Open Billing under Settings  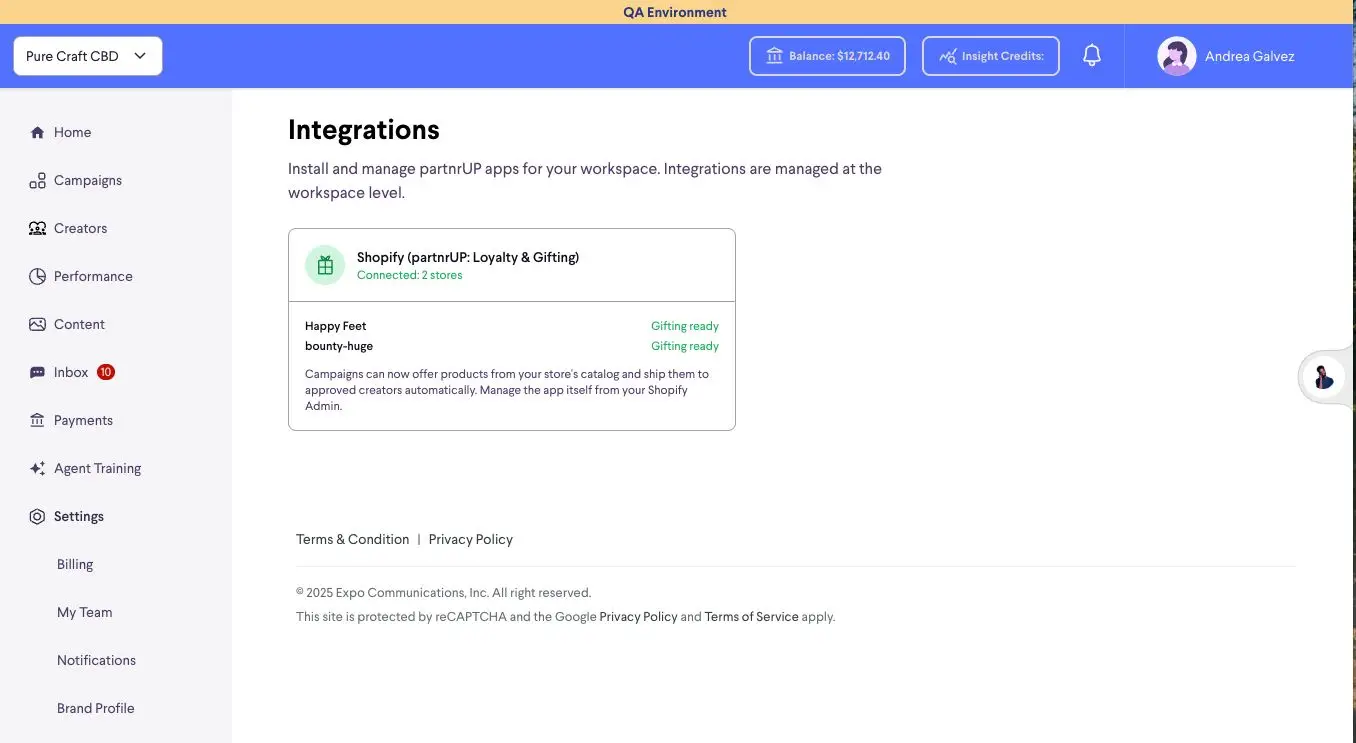[x=75, y=564]
